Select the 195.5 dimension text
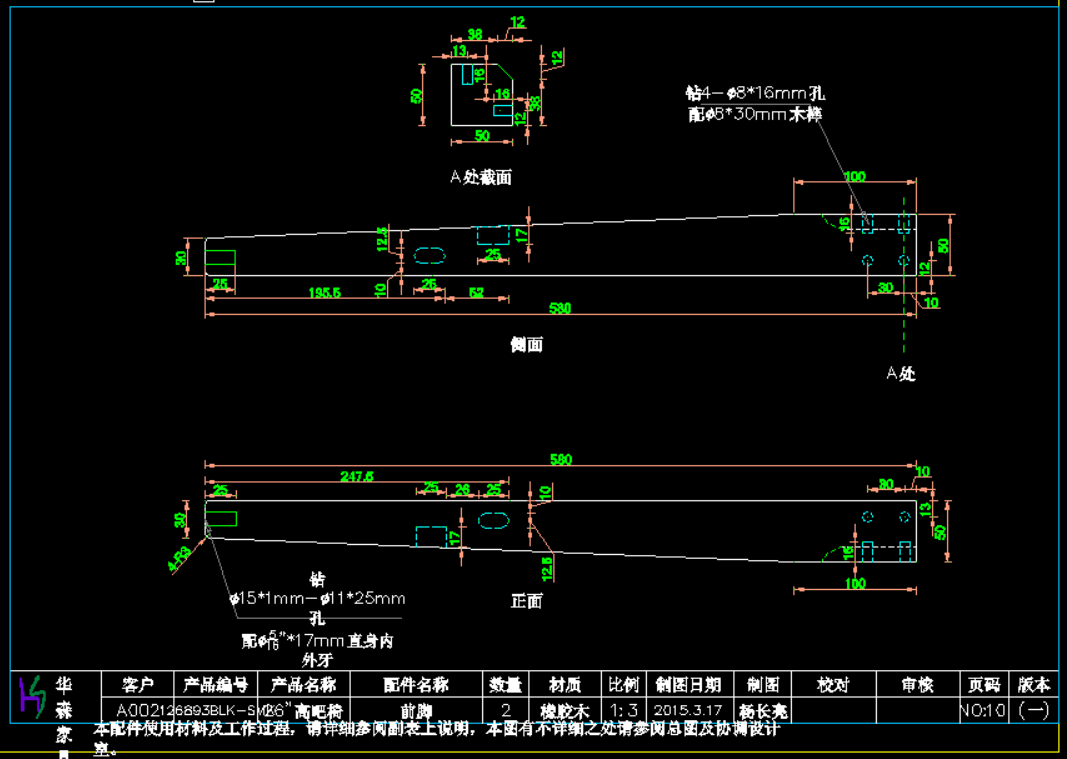The width and height of the screenshot is (1067, 759). 324,293
